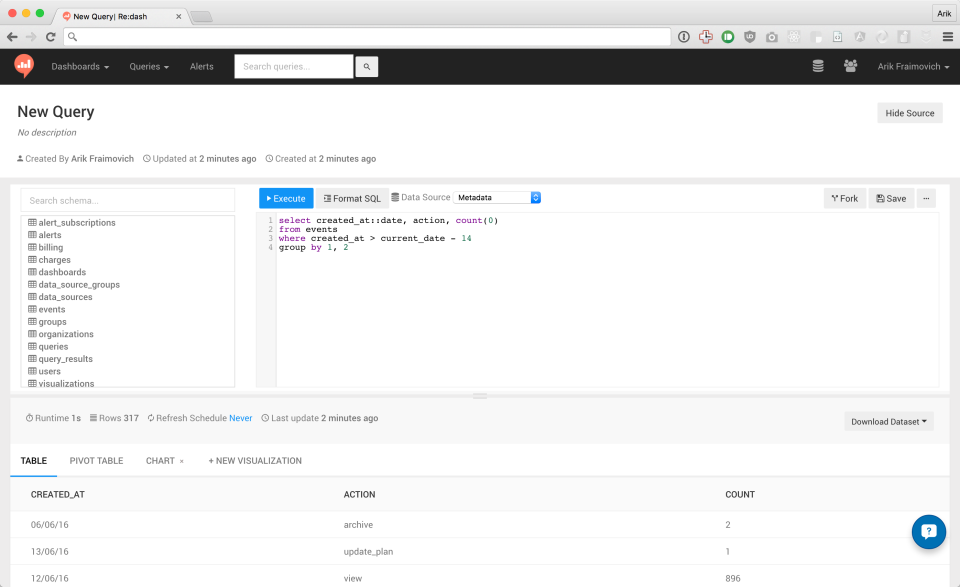Click the Format SQL toolbar button
Screen dimensions: 960x587
pyautogui.click(x=352, y=198)
